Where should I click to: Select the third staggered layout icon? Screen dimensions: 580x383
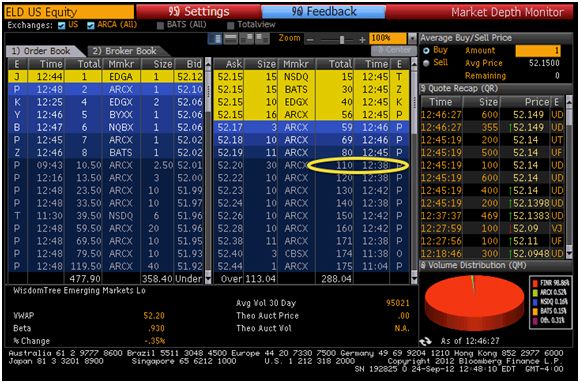pos(246,38)
